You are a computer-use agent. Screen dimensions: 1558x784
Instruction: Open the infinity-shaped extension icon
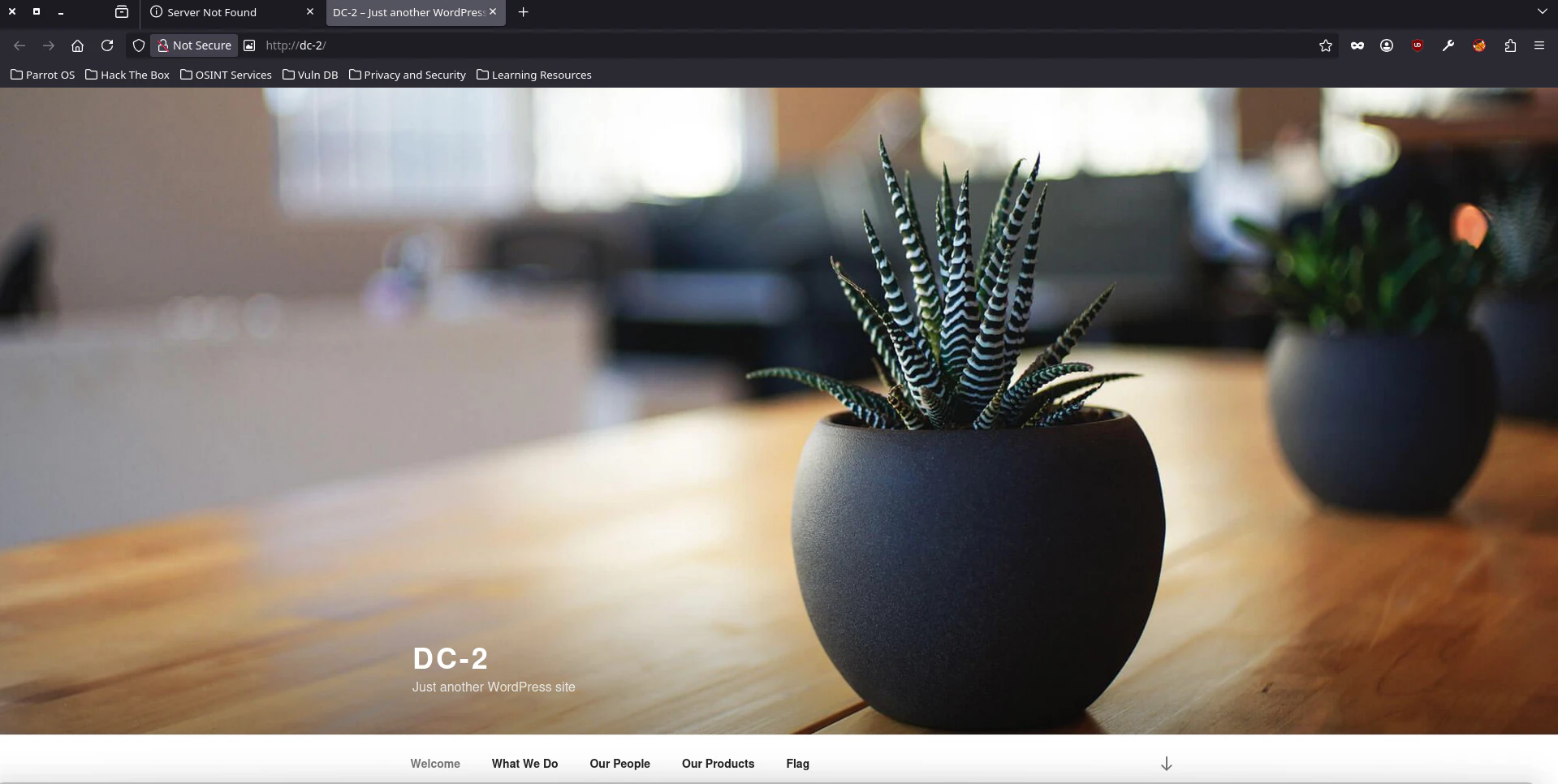(x=1357, y=45)
